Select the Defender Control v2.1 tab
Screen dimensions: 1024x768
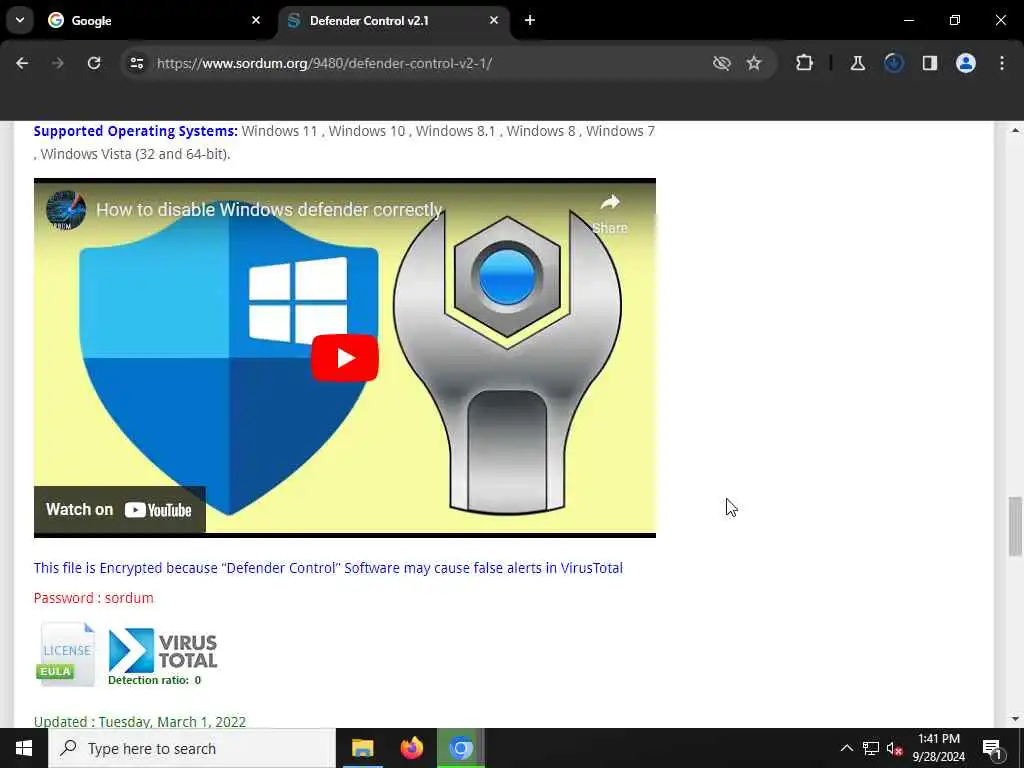[394, 20]
